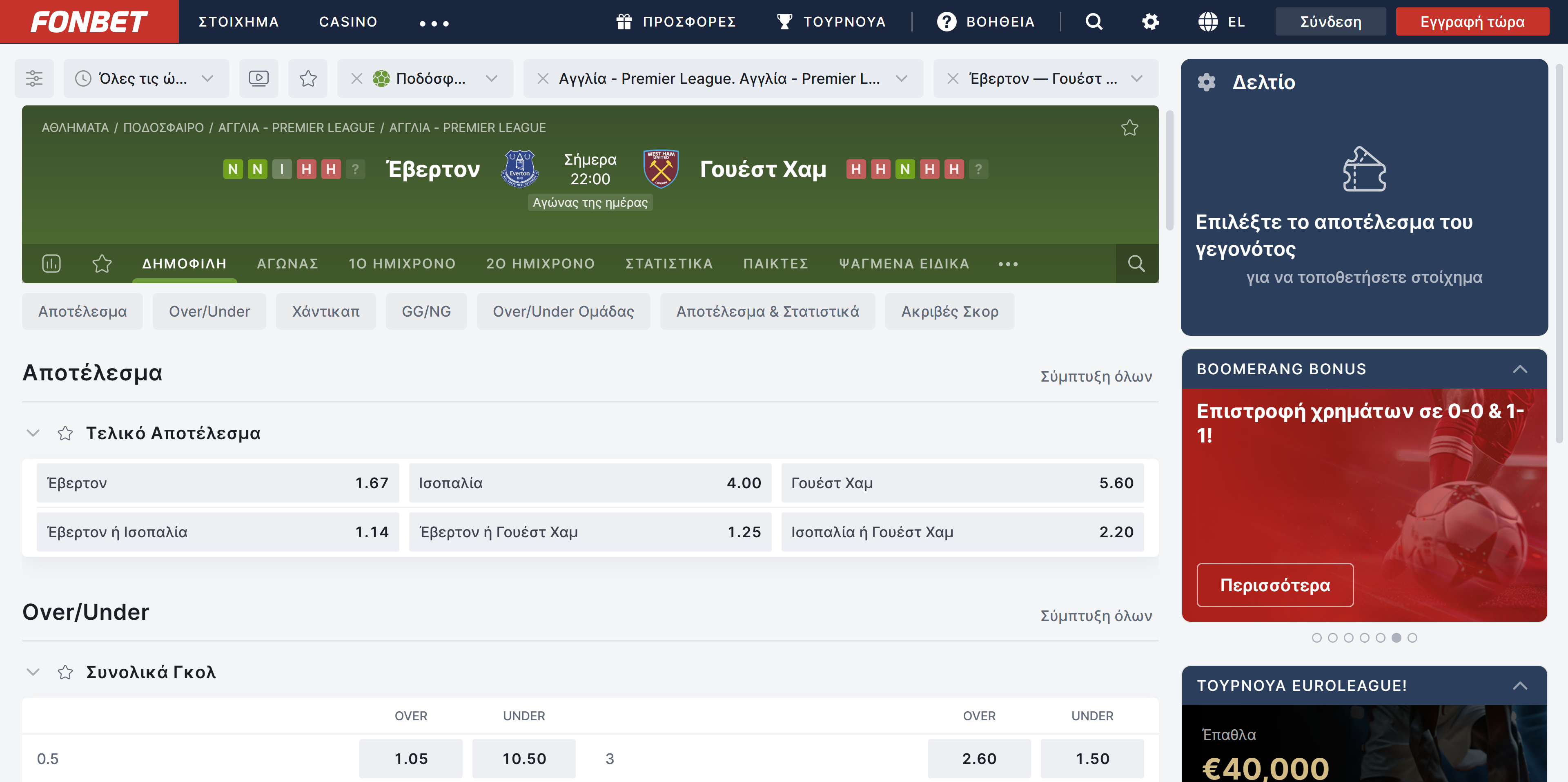Click the Εγγραφή τώρα button
This screenshot has width=1568, height=782.
click(x=1472, y=22)
